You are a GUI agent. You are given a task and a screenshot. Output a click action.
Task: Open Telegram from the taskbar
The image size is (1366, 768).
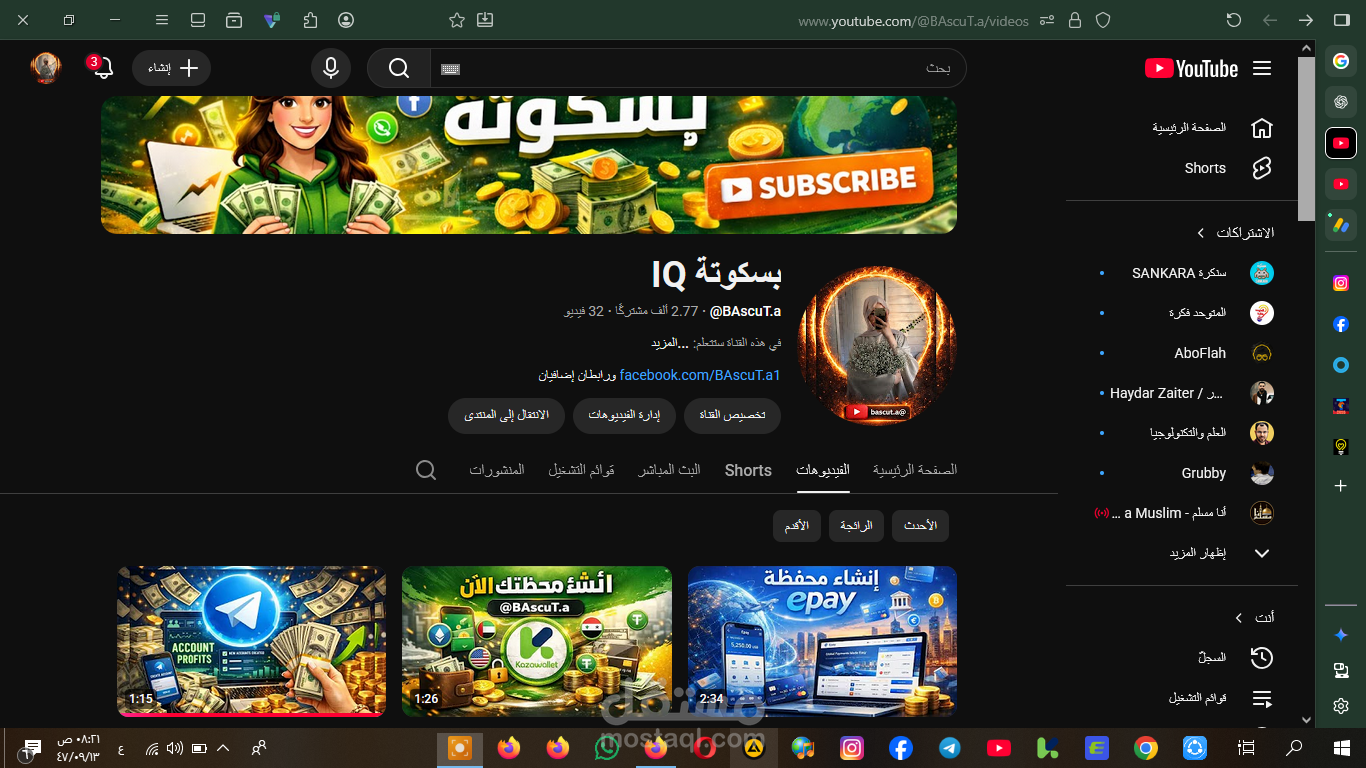pos(950,747)
